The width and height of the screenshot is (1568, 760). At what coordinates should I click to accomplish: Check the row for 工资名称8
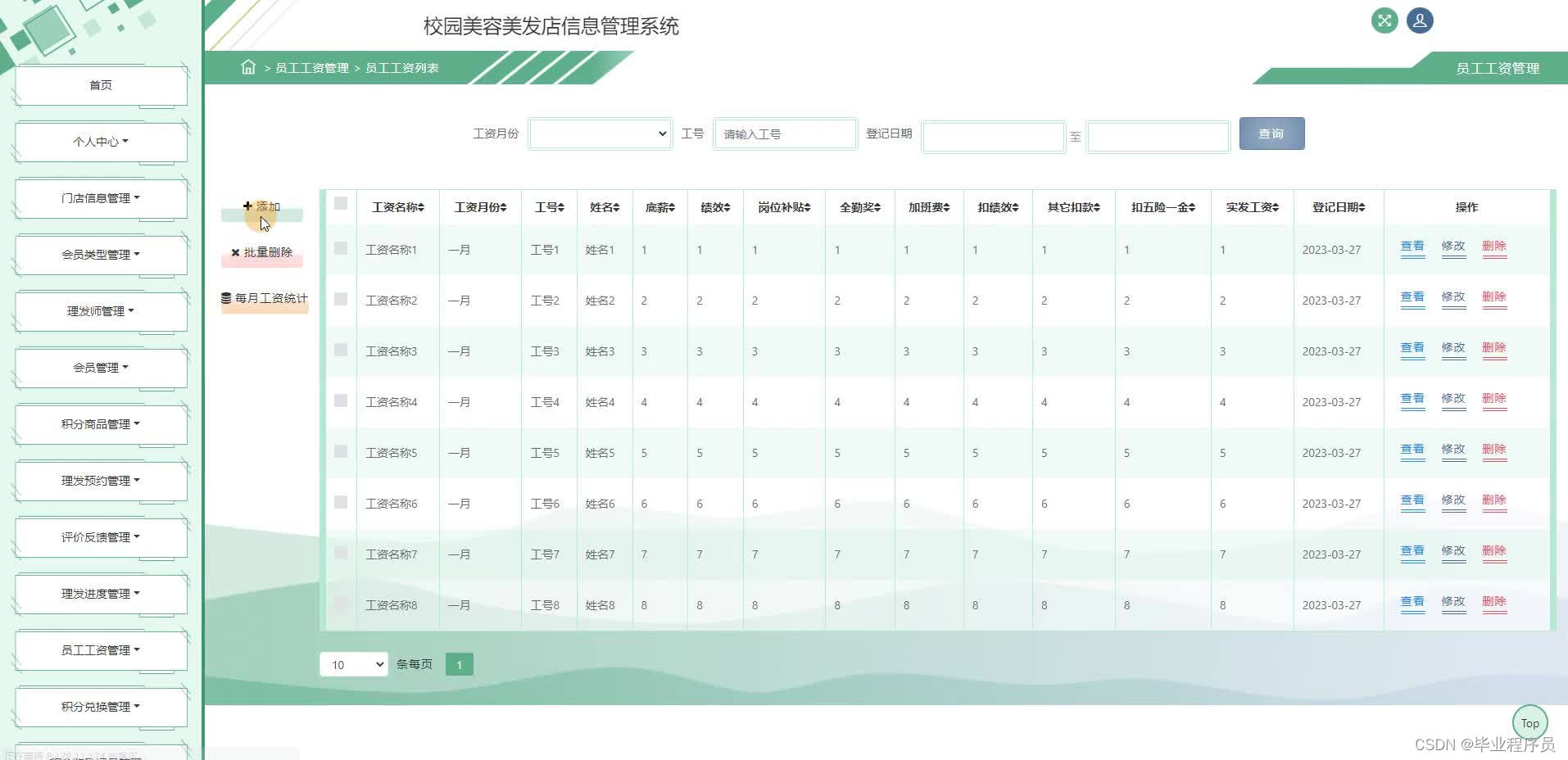coord(341,604)
